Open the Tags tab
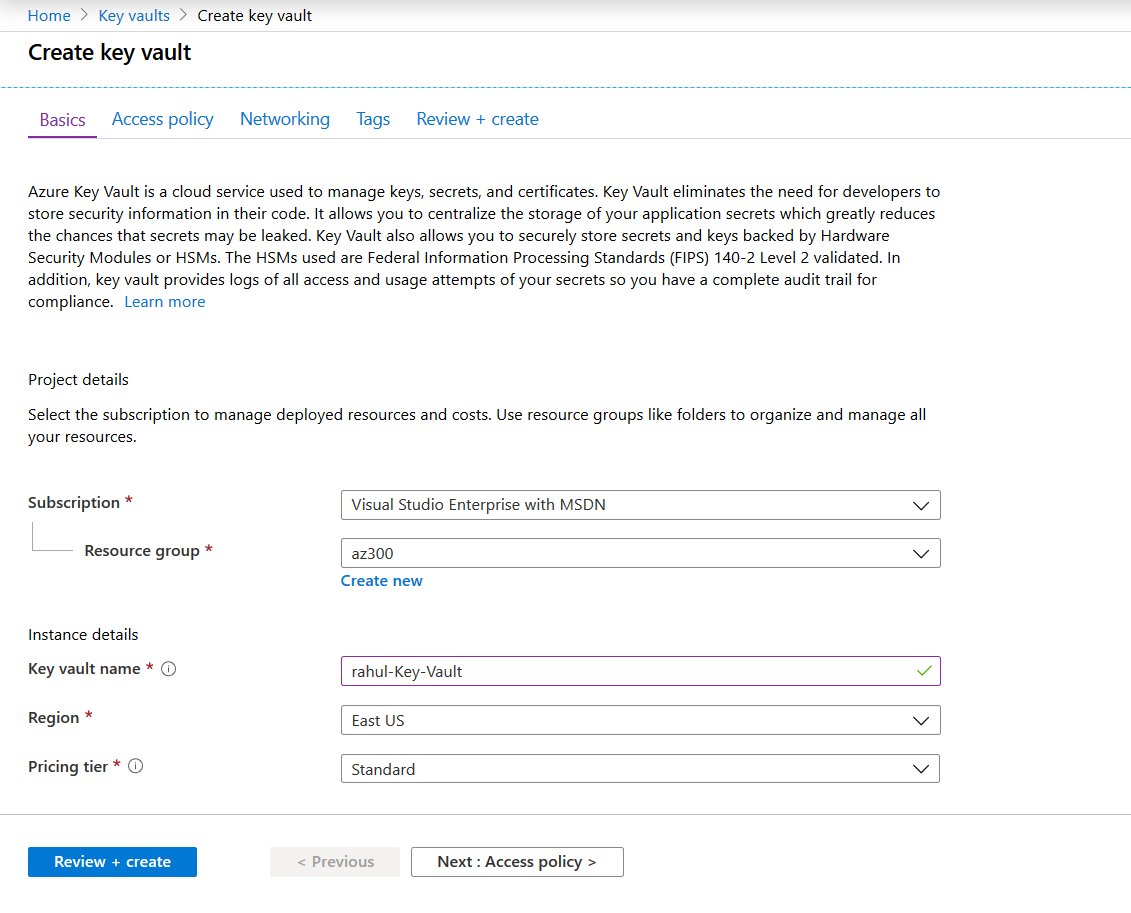The height and width of the screenshot is (913, 1131). click(373, 119)
